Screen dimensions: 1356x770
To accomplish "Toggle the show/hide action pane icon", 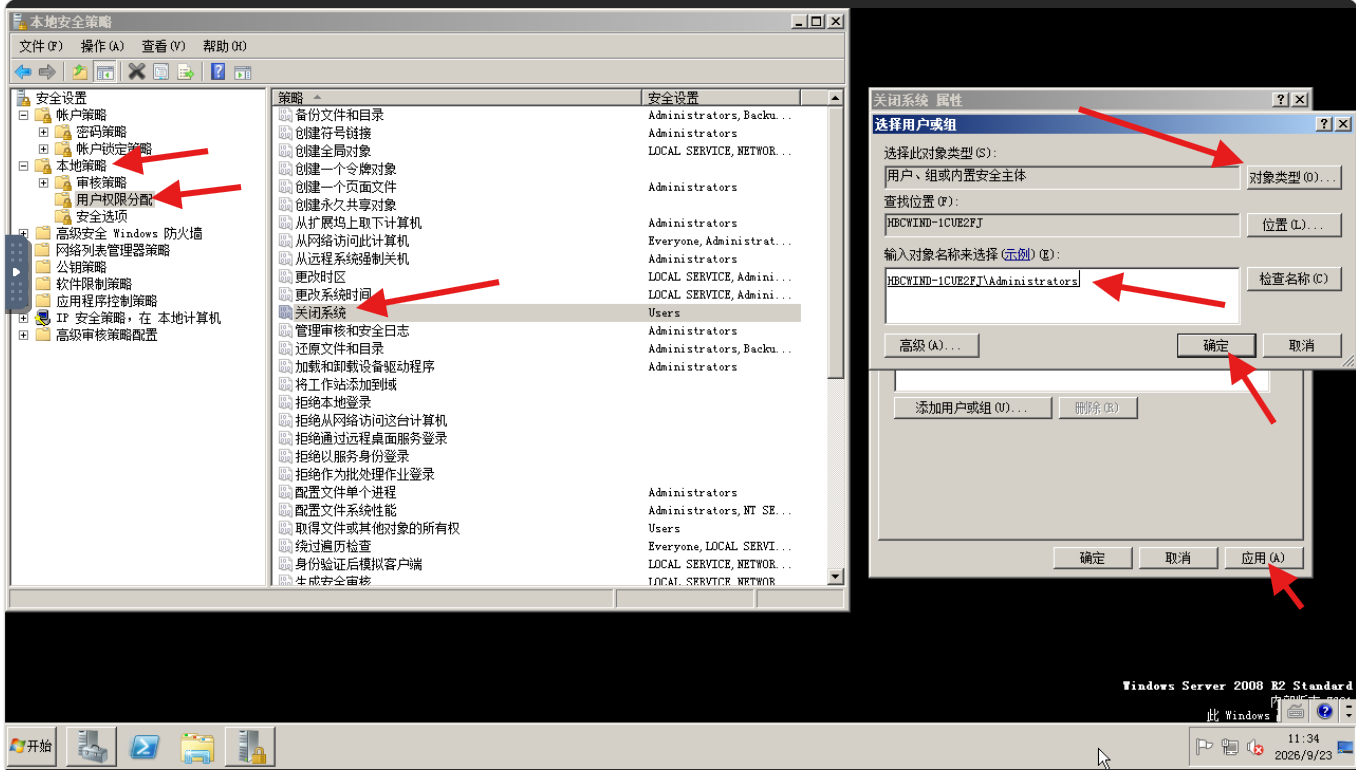I will click(x=242, y=72).
